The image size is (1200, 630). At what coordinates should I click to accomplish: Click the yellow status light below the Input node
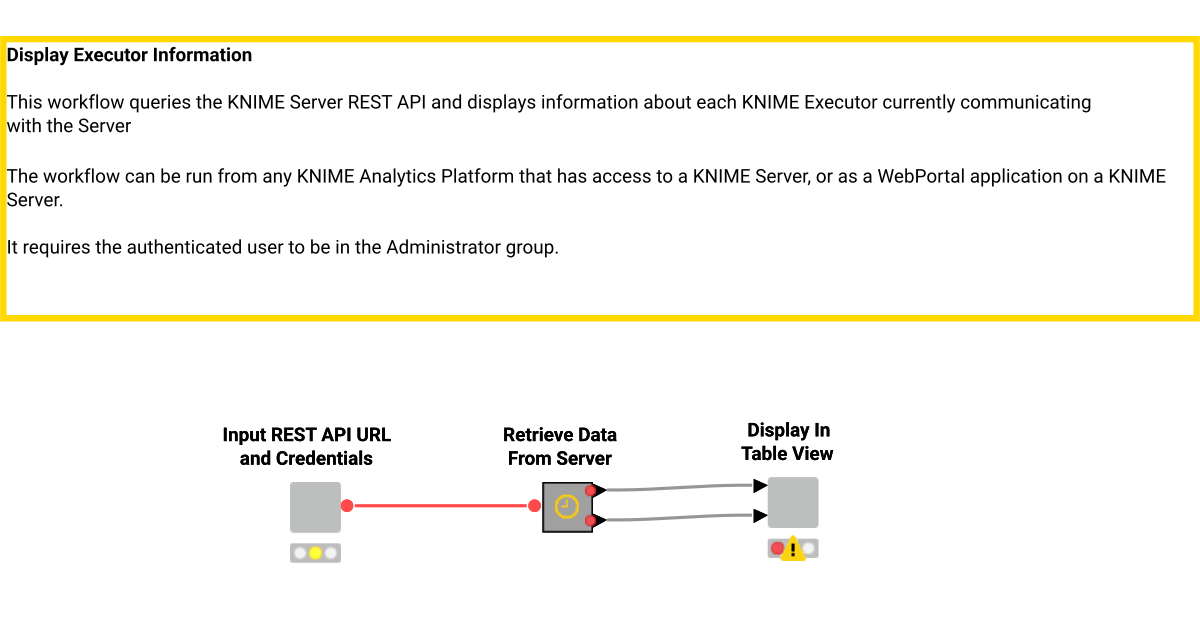(x=314, y=552)
